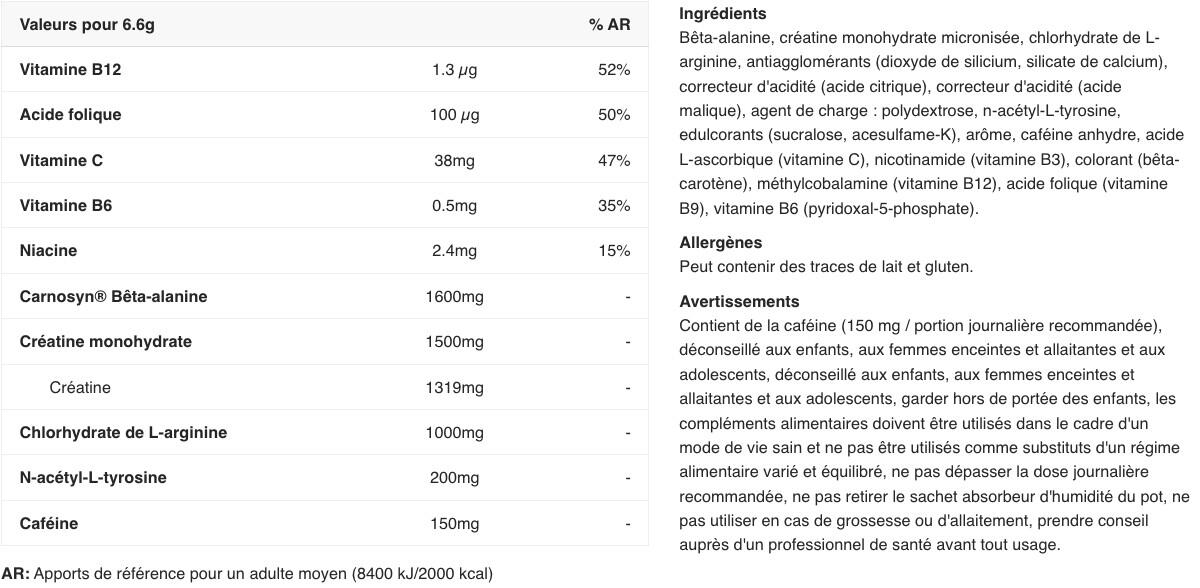
Task: Select the Vitamine B6 row label
Action: [66, 206]
